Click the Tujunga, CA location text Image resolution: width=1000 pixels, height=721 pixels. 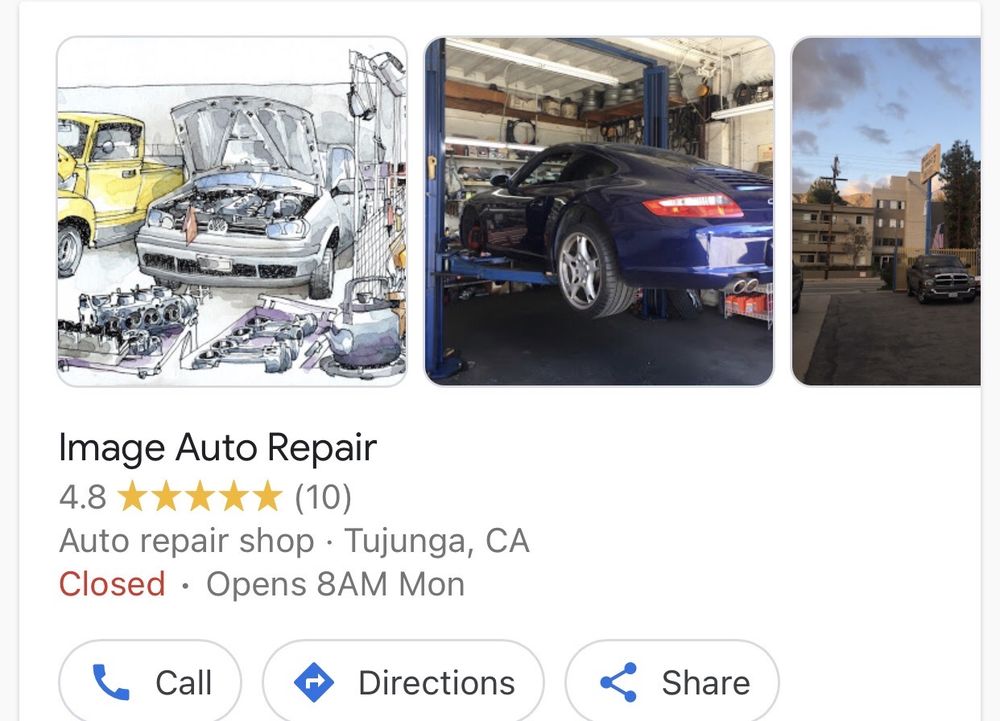click(x=437, y=541)
